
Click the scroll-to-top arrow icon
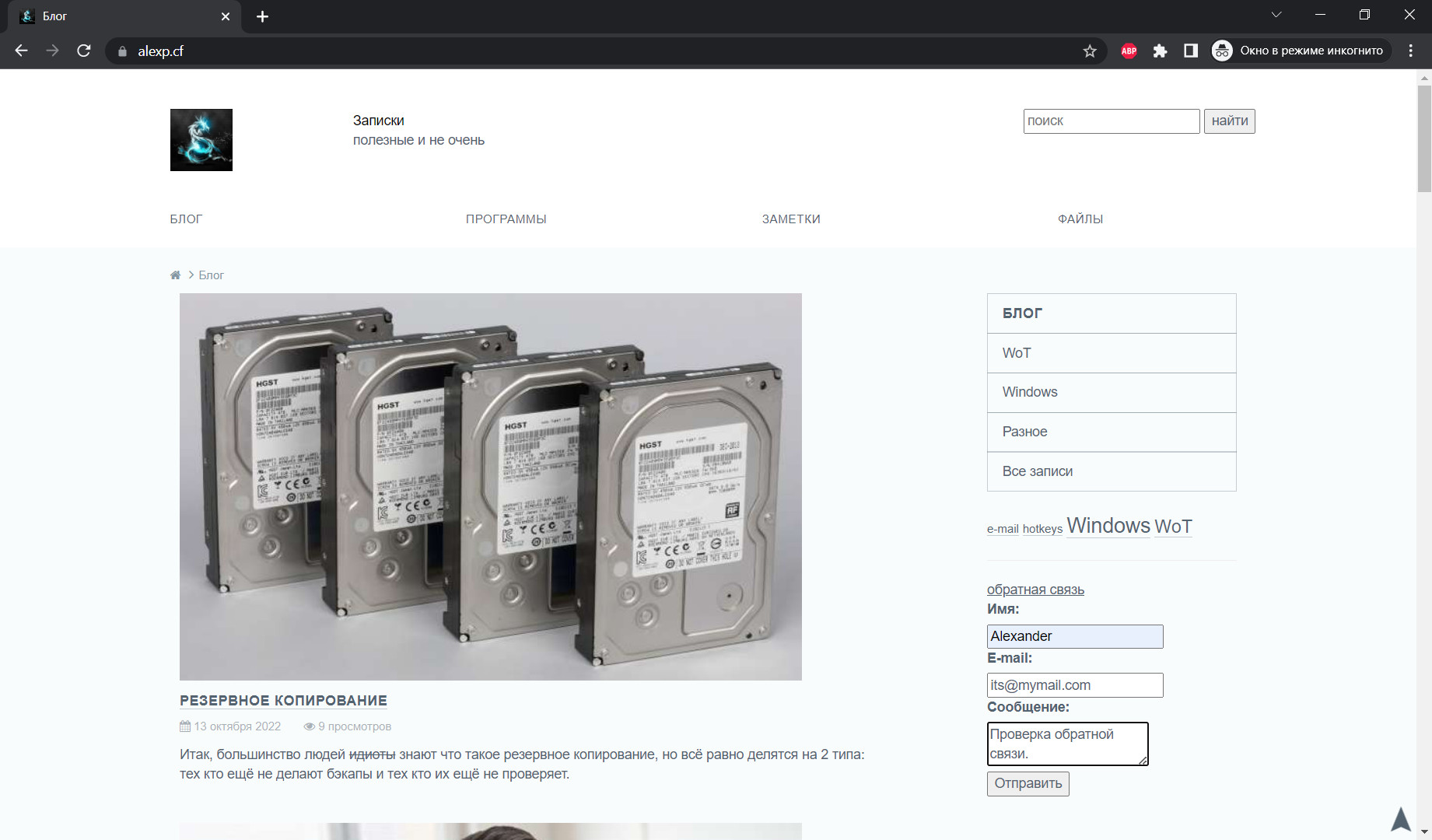1401,819
